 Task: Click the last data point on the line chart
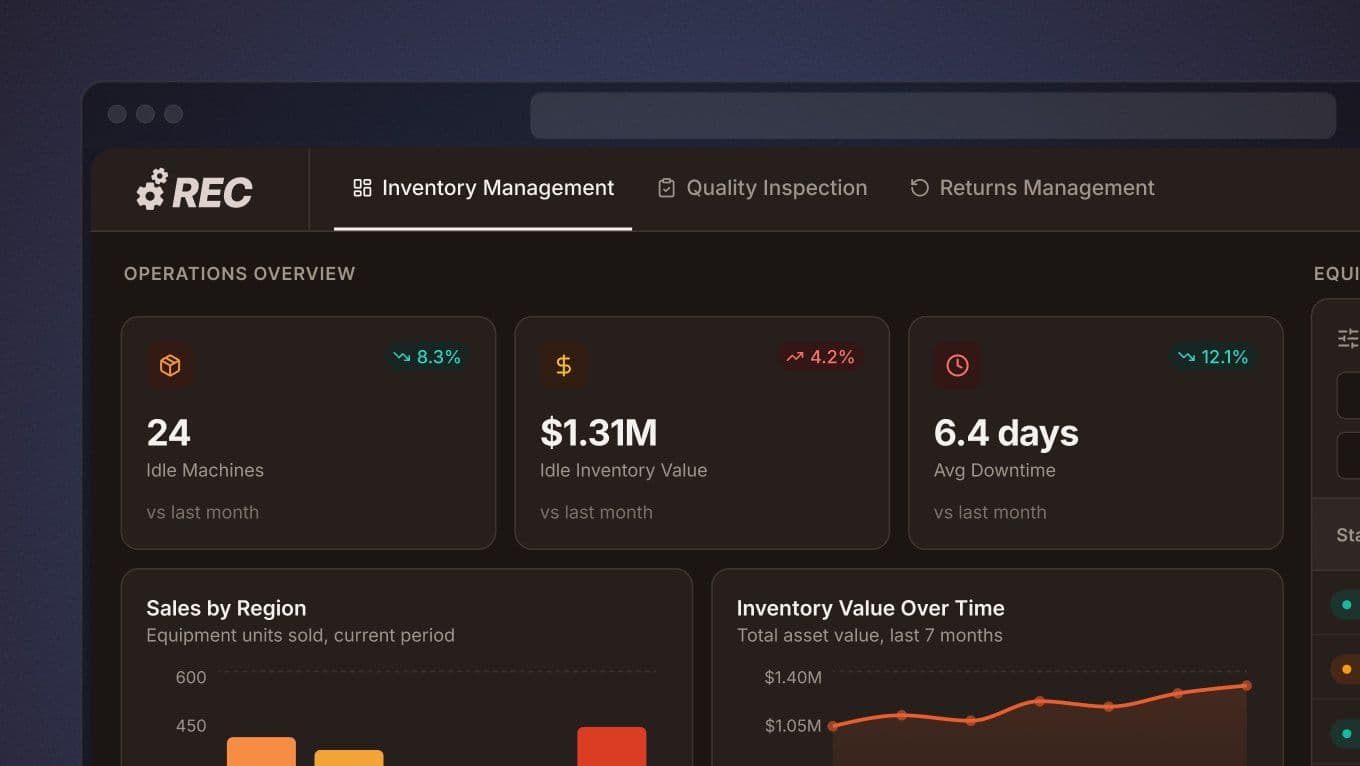pos(1246,686)
